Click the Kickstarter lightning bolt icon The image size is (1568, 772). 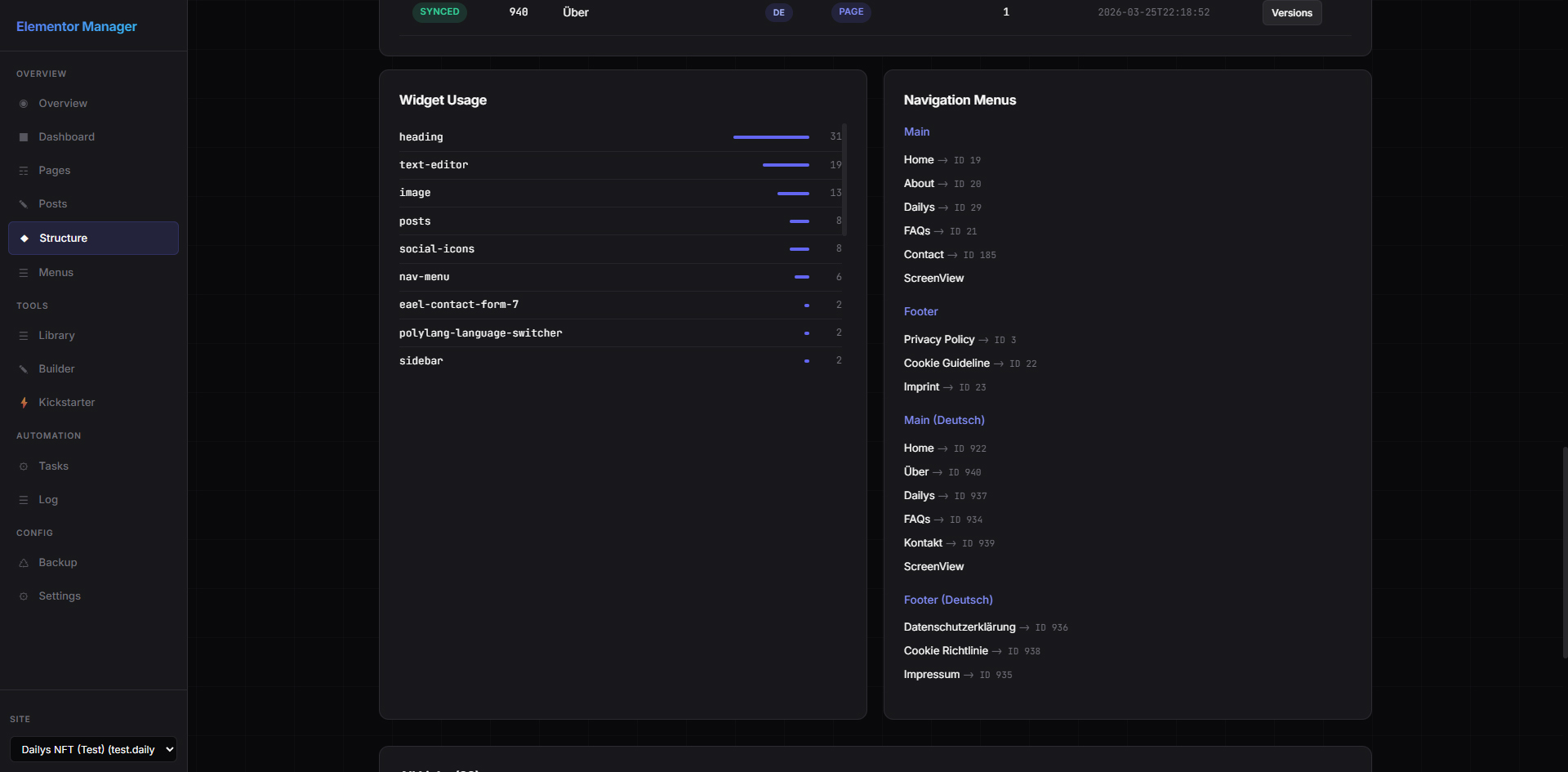(24, 403)
